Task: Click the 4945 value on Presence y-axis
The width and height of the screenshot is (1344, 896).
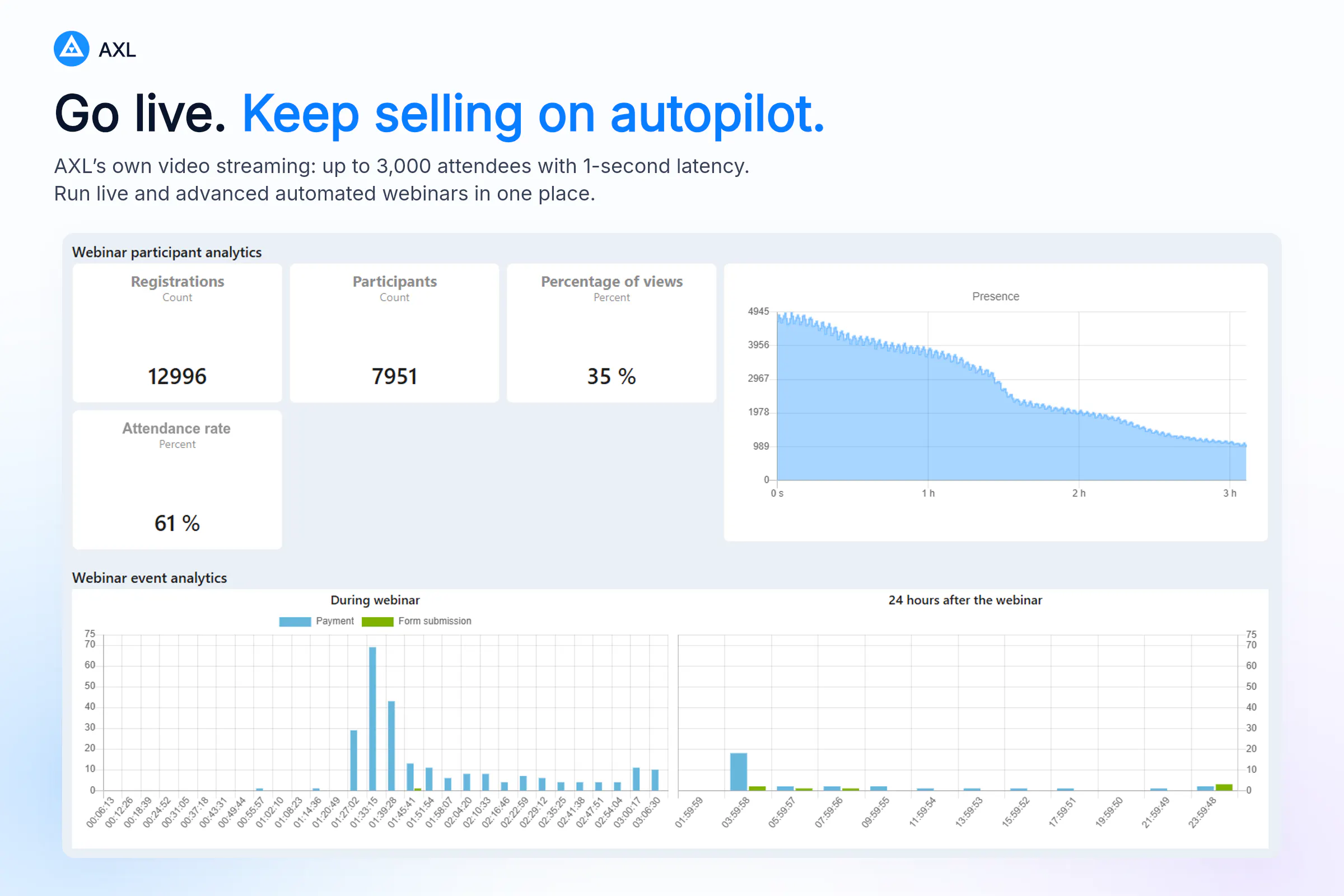Action: pyautogui.click(x=758, y=311)
